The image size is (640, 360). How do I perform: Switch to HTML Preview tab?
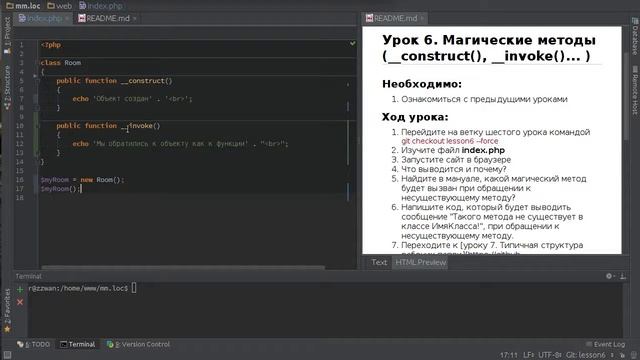420,262
